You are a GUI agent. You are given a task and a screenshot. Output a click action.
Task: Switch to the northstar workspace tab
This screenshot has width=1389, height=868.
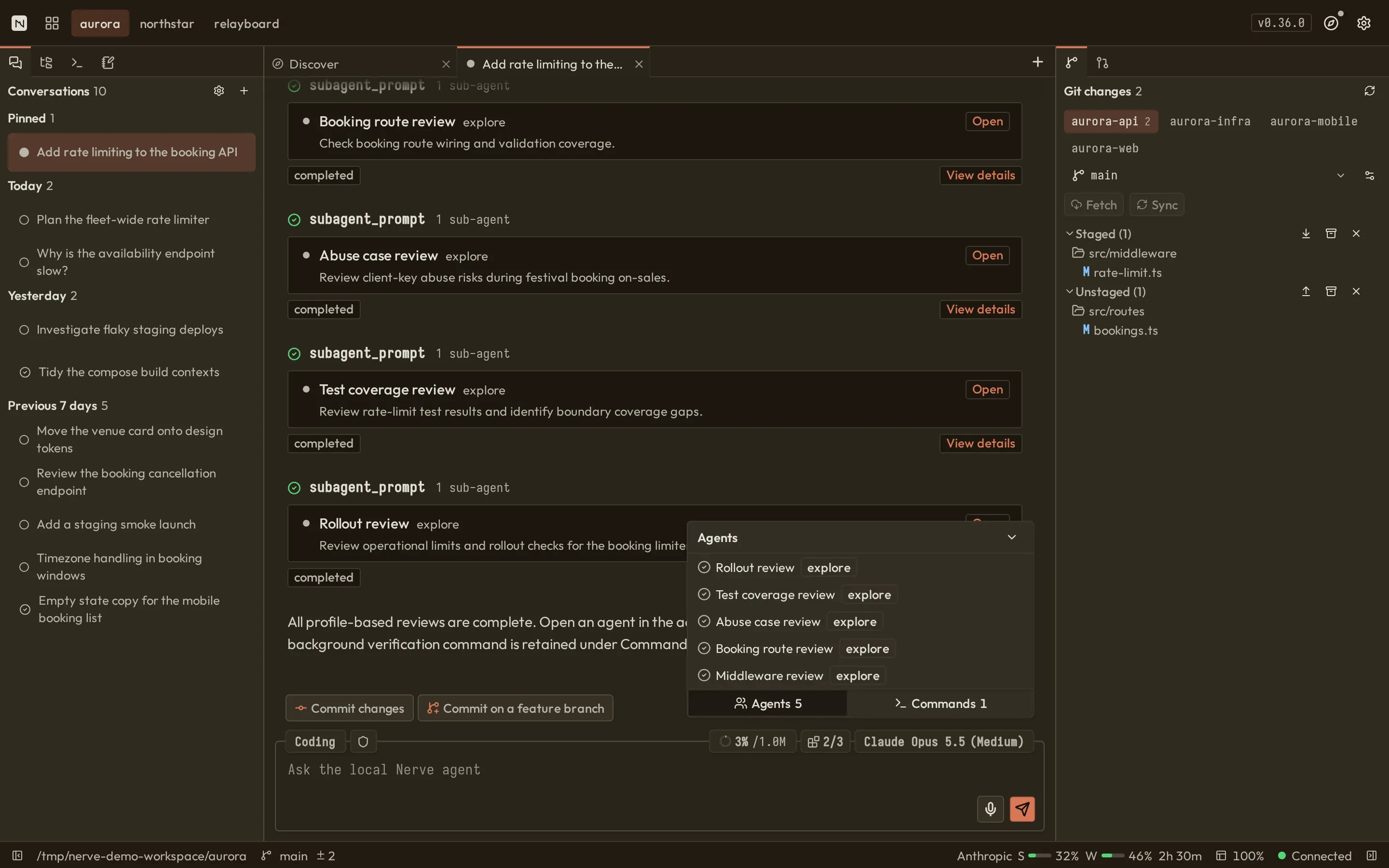point(167,24)
